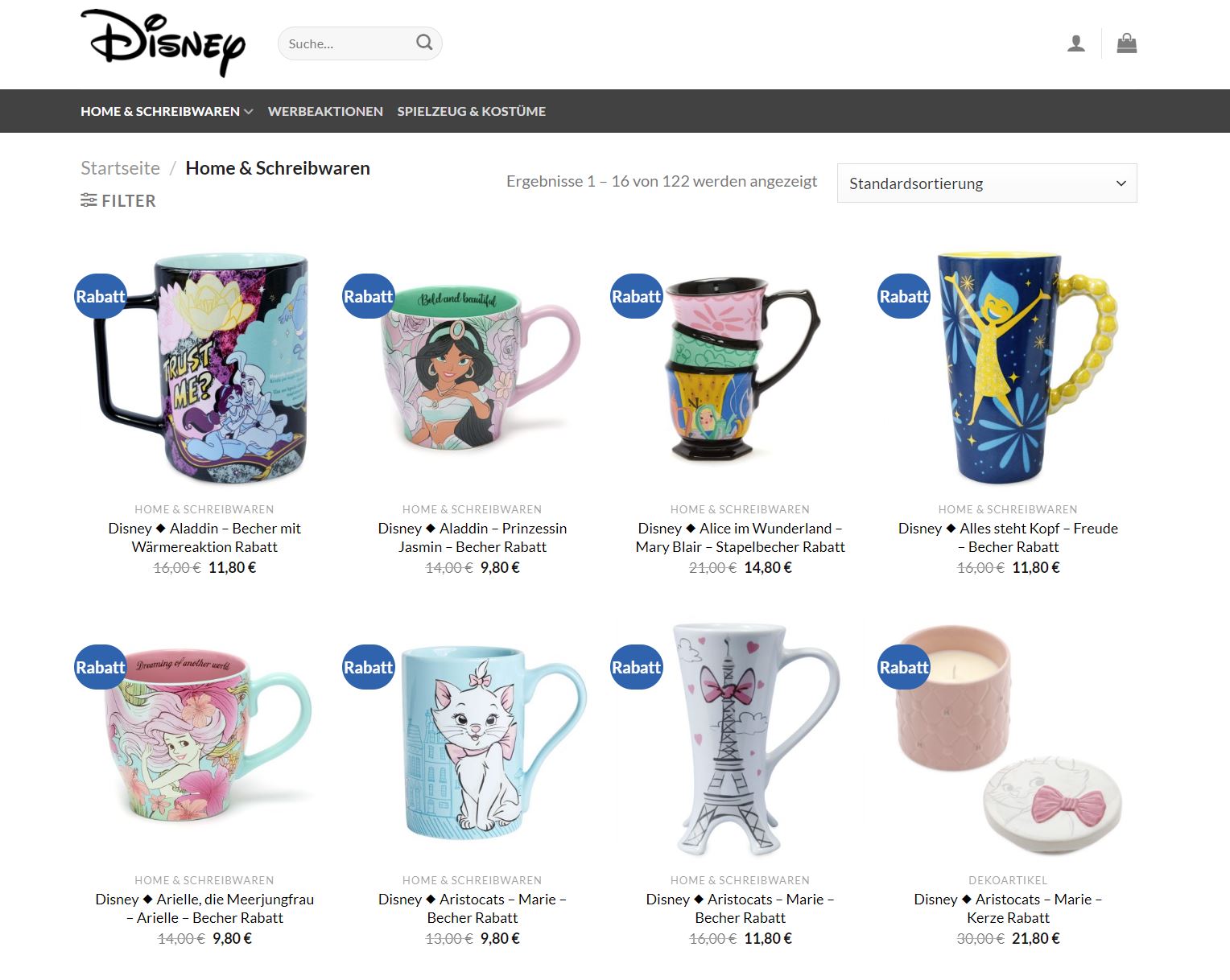This screenshot has width=1230, height=980.
Task: Open the user account icon
Action: click(x=1076, y=43)
